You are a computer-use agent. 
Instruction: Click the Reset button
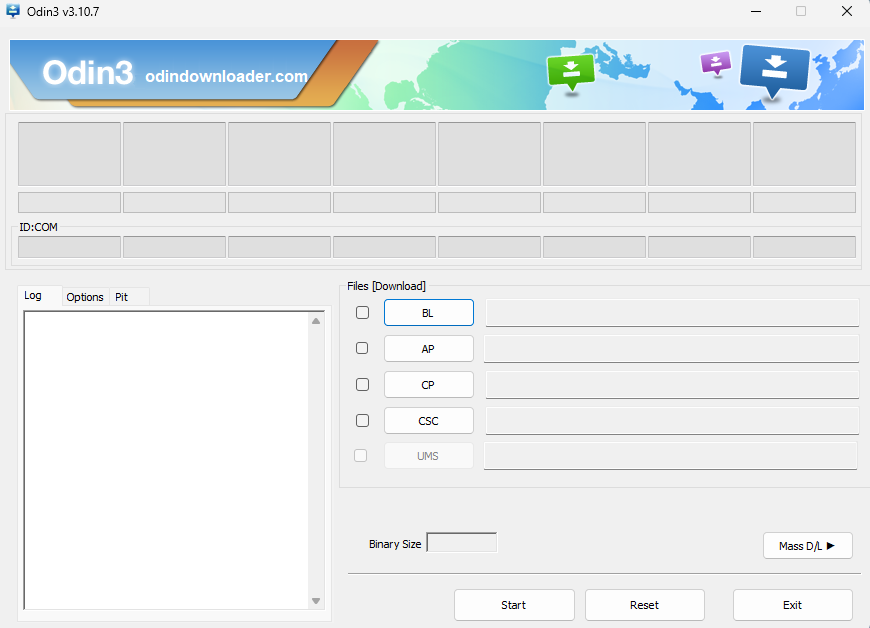[645, 605]
